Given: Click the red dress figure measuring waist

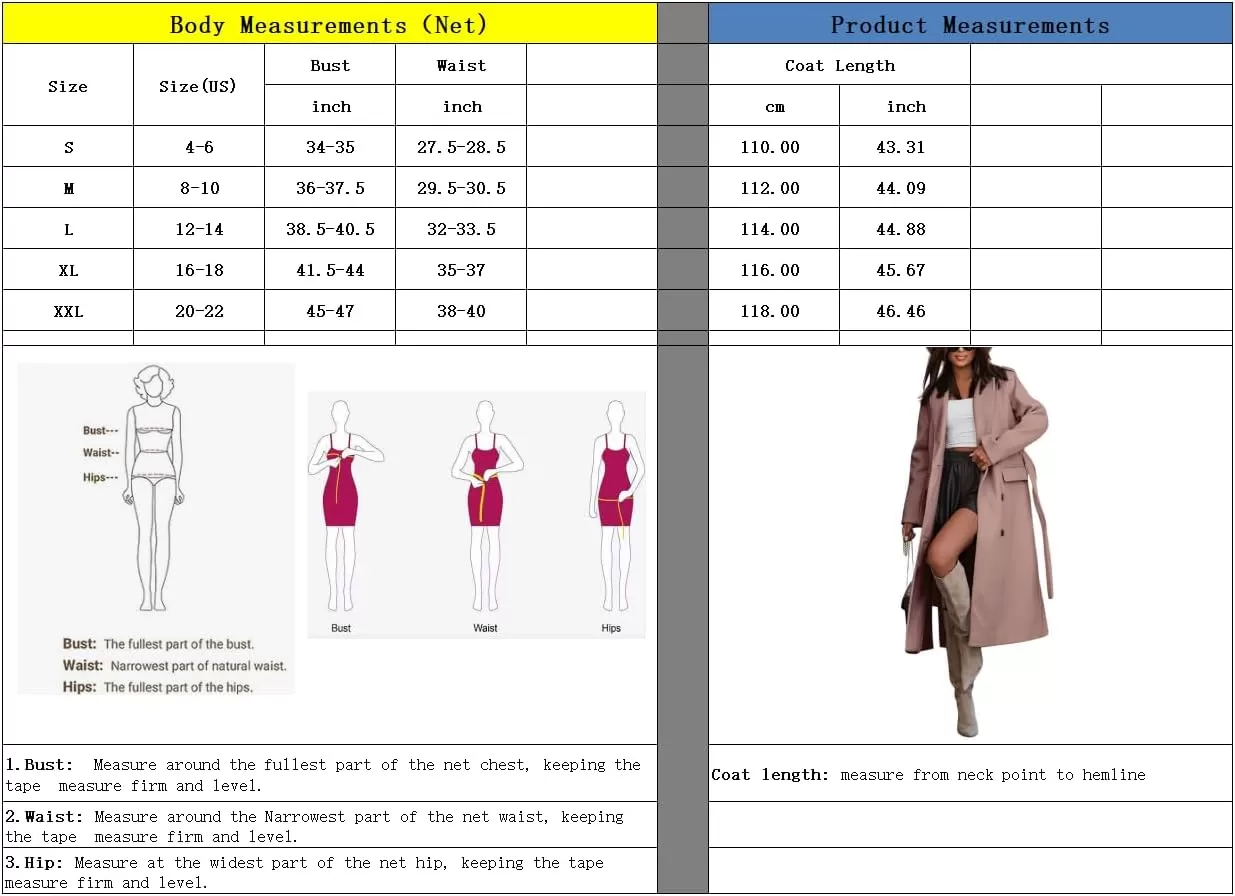Looking at the screenshot, I should [x=486, y=508].
